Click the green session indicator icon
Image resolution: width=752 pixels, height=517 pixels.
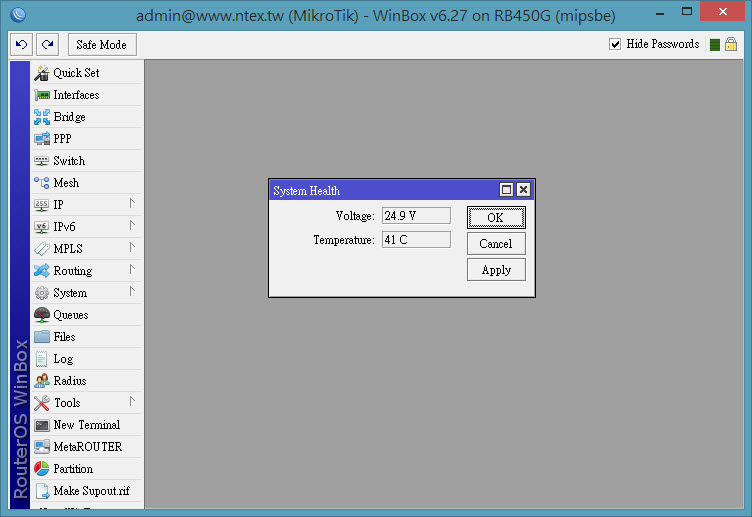[x=715, y=45]
